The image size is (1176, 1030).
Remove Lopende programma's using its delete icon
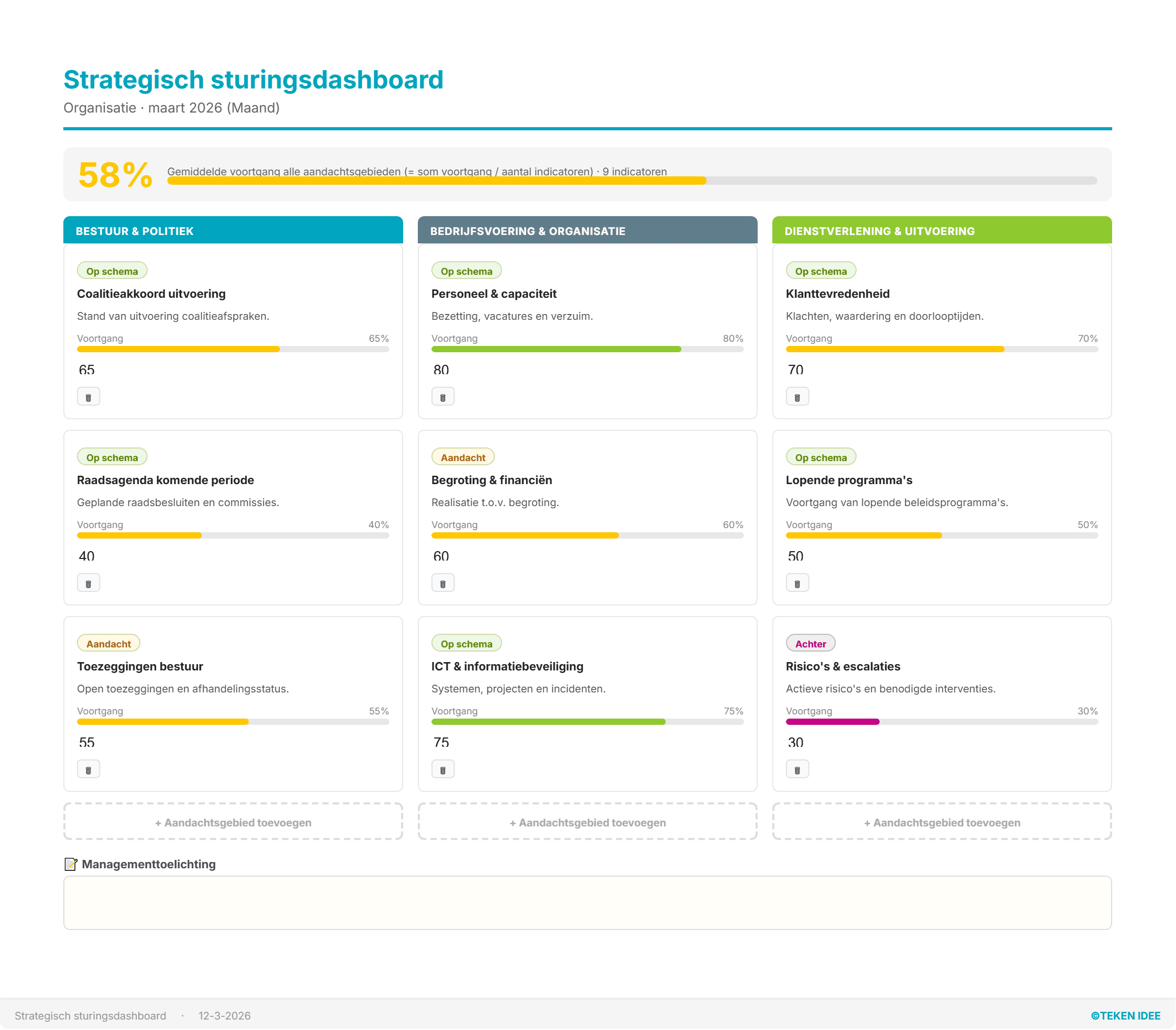797,582
